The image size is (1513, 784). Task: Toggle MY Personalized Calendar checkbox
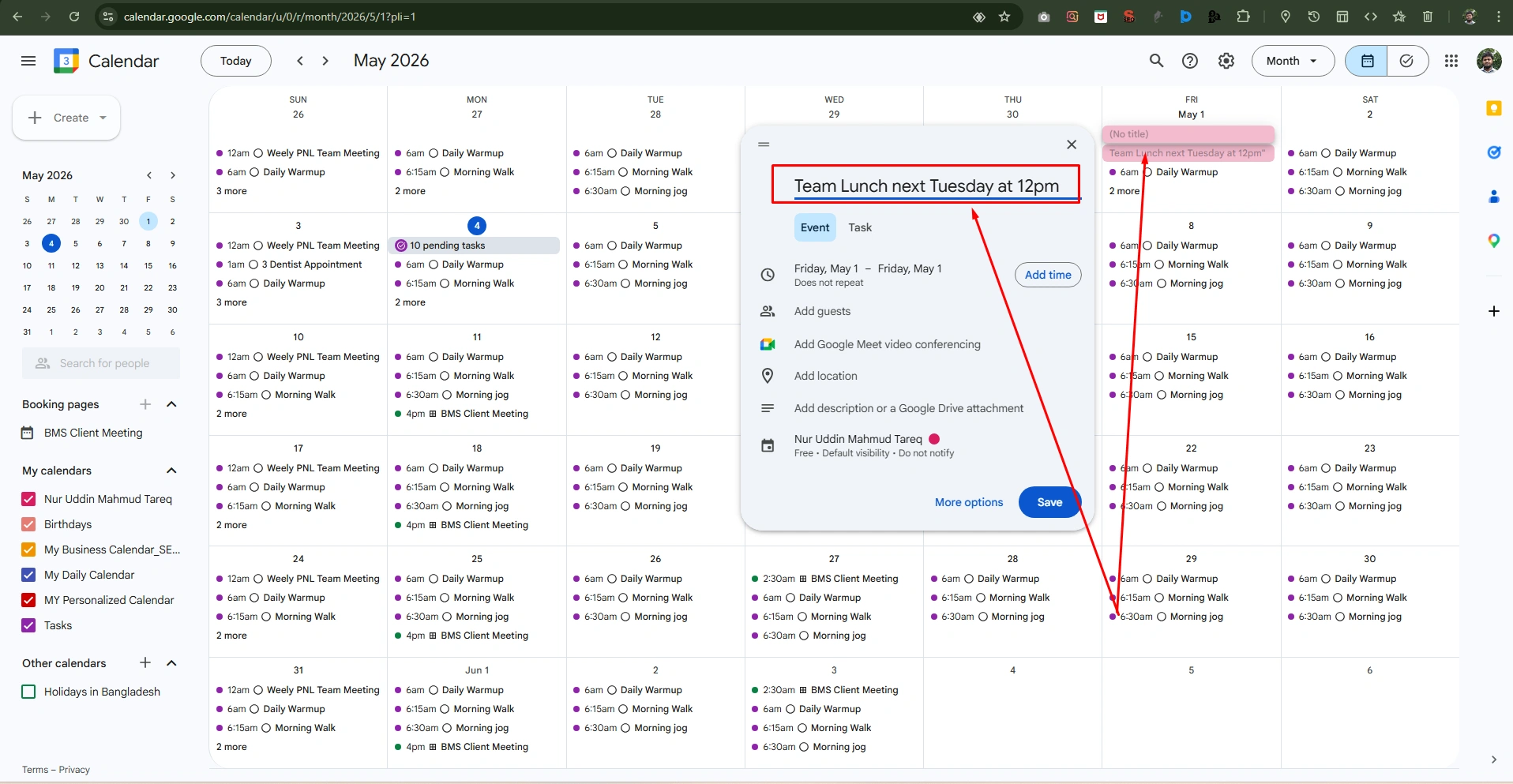28,600
